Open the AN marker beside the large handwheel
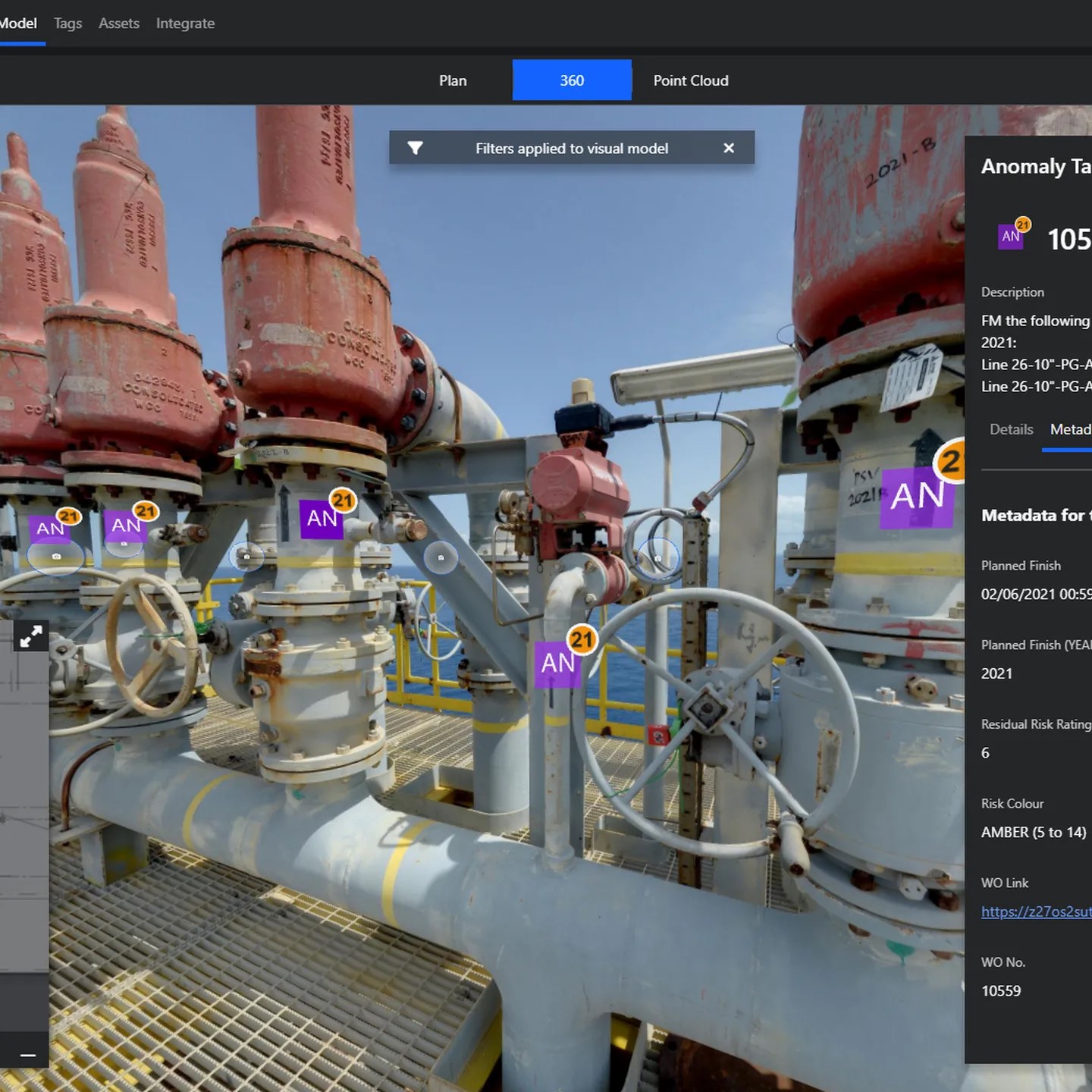Image resolution: width=1092 pixels, height=1092 pixels. [x=558, y=663]
